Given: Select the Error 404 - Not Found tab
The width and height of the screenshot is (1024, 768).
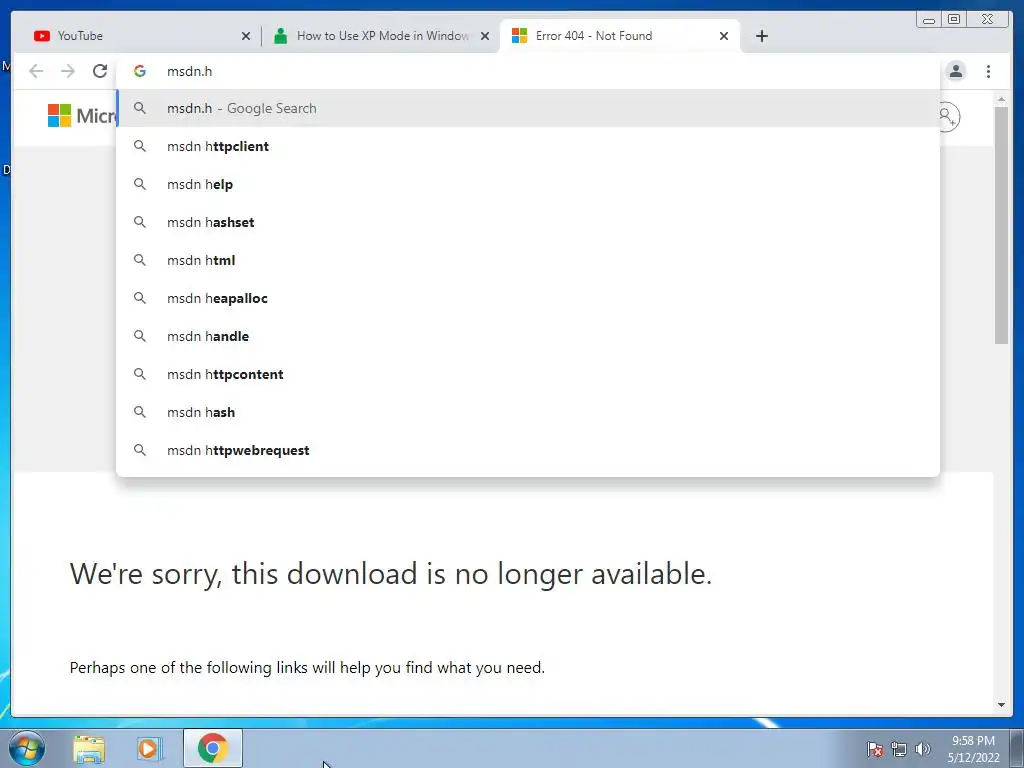Looking at the screenshot, I should coord(620,36).
